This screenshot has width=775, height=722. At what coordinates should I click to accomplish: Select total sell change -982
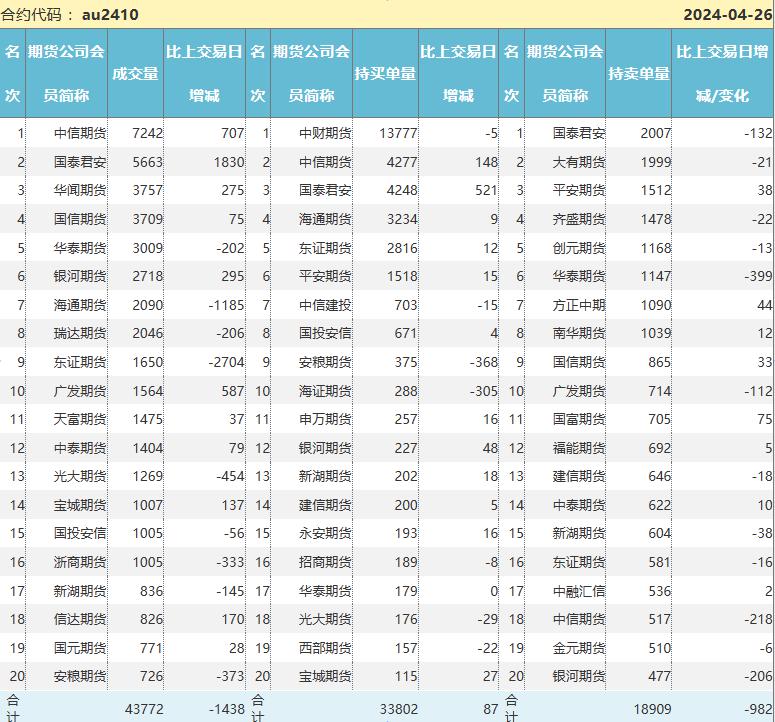coord(758,709)
